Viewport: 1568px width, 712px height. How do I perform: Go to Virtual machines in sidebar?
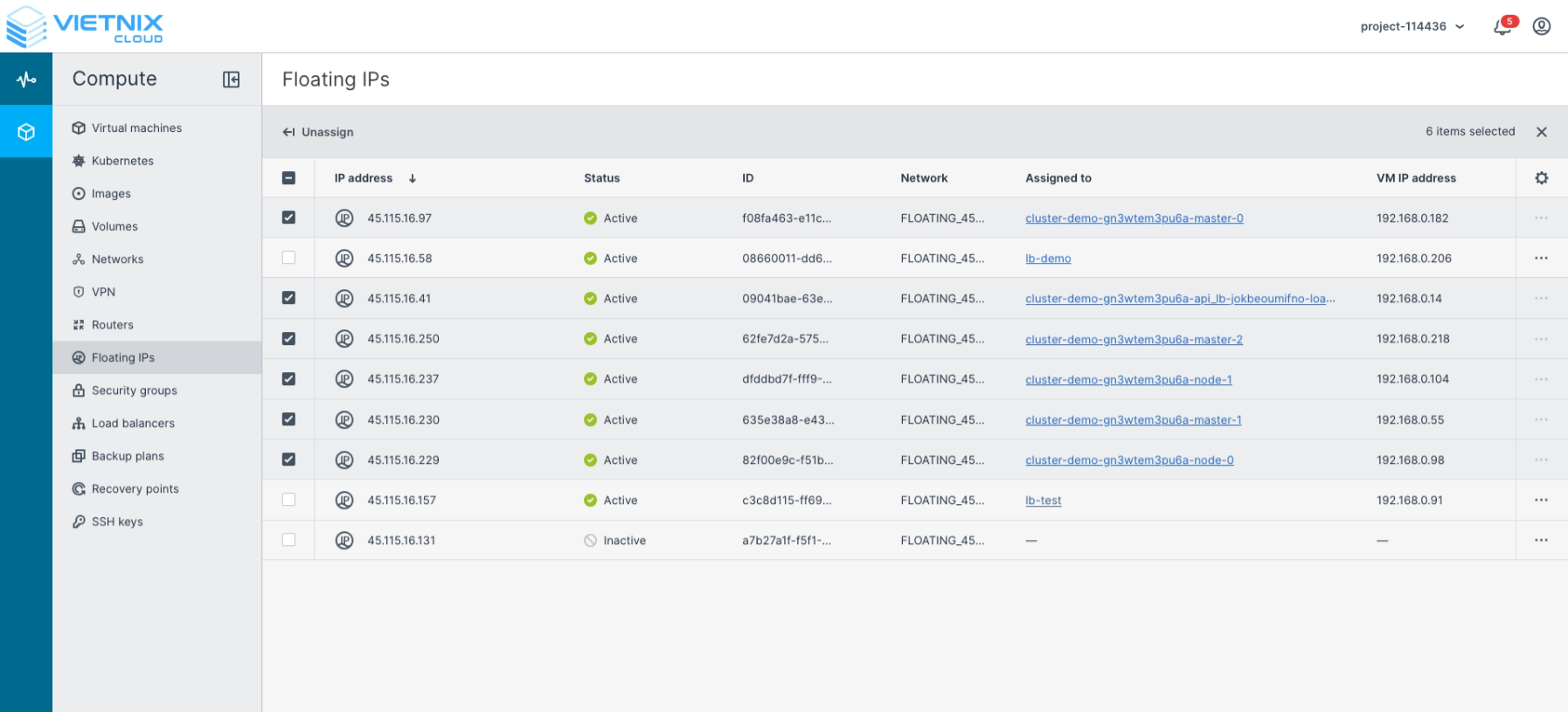click(x=136, y=128)
